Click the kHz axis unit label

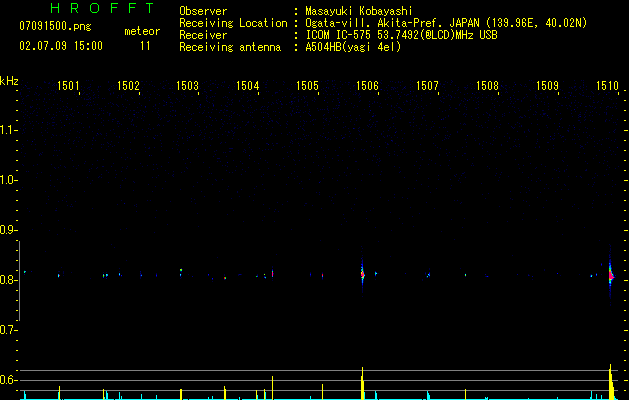coord(9,81)
